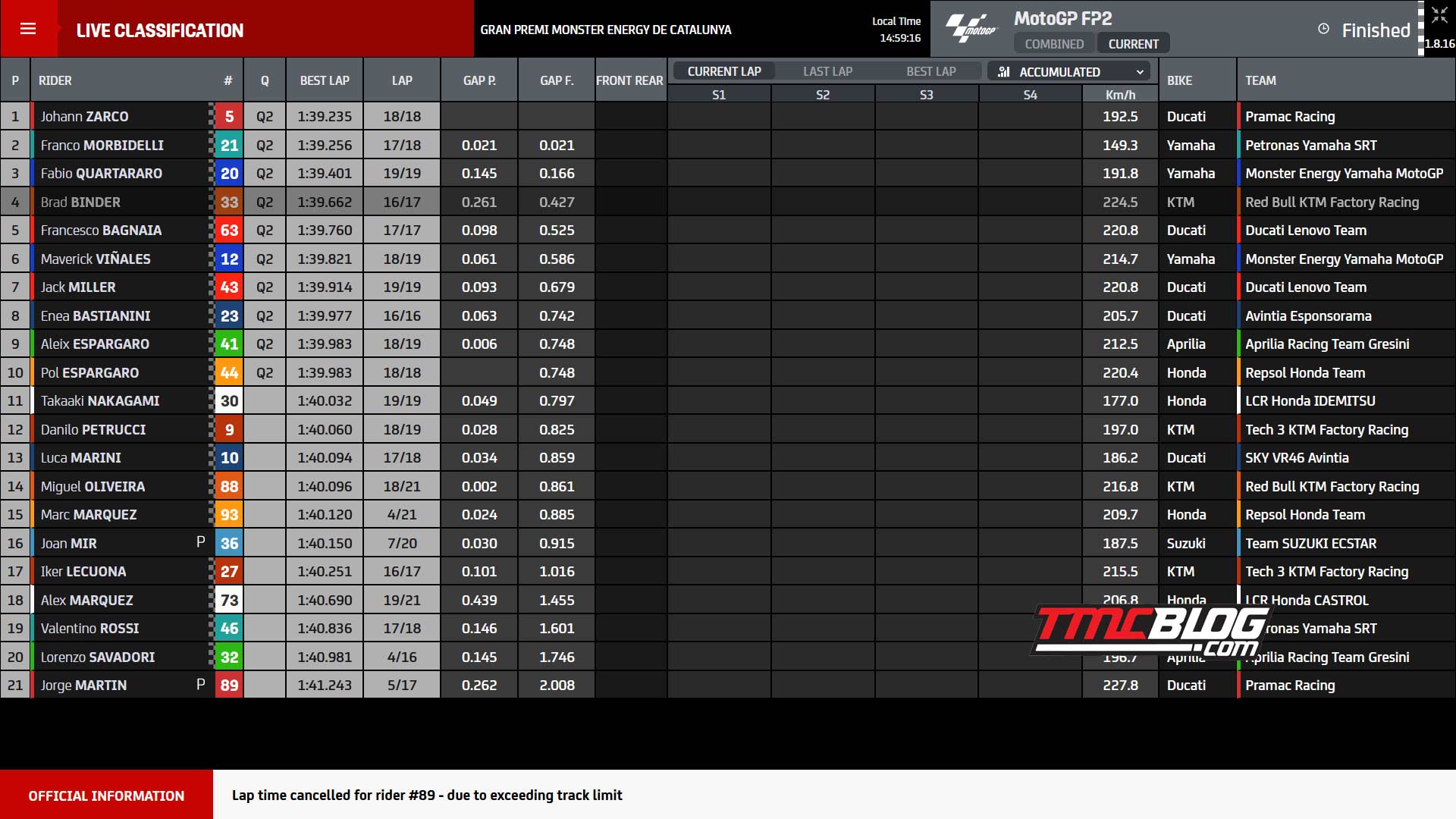Click the LAP column header

(x=402, y=80)
